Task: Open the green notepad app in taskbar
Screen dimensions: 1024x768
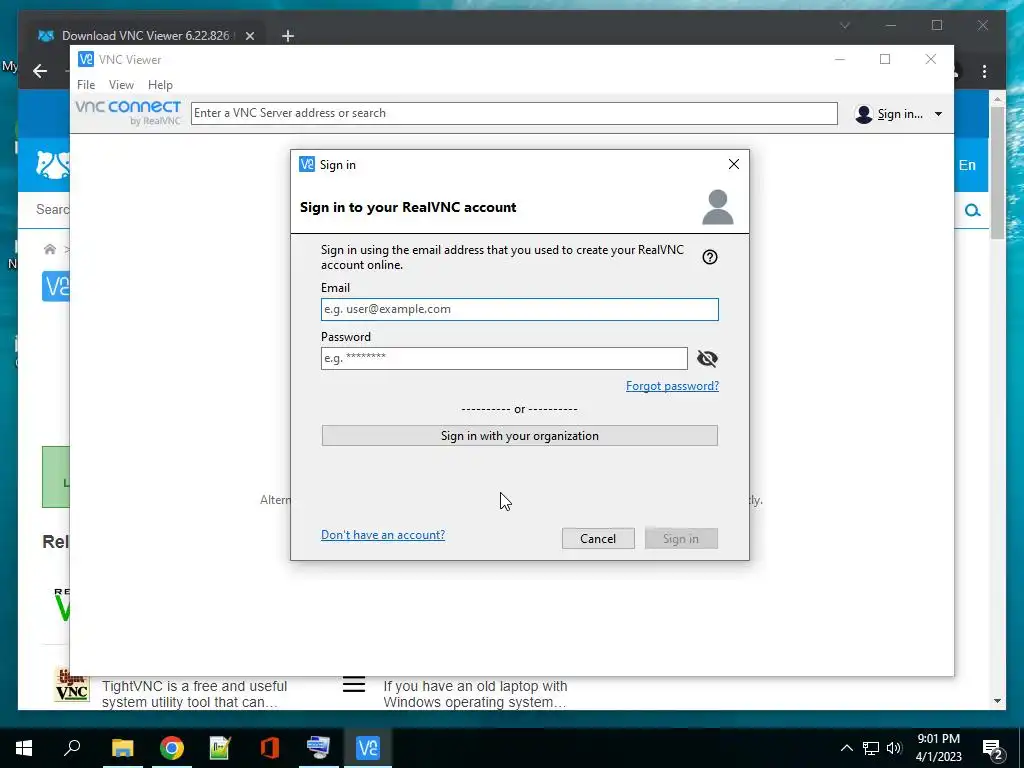Action: (220, 748)
